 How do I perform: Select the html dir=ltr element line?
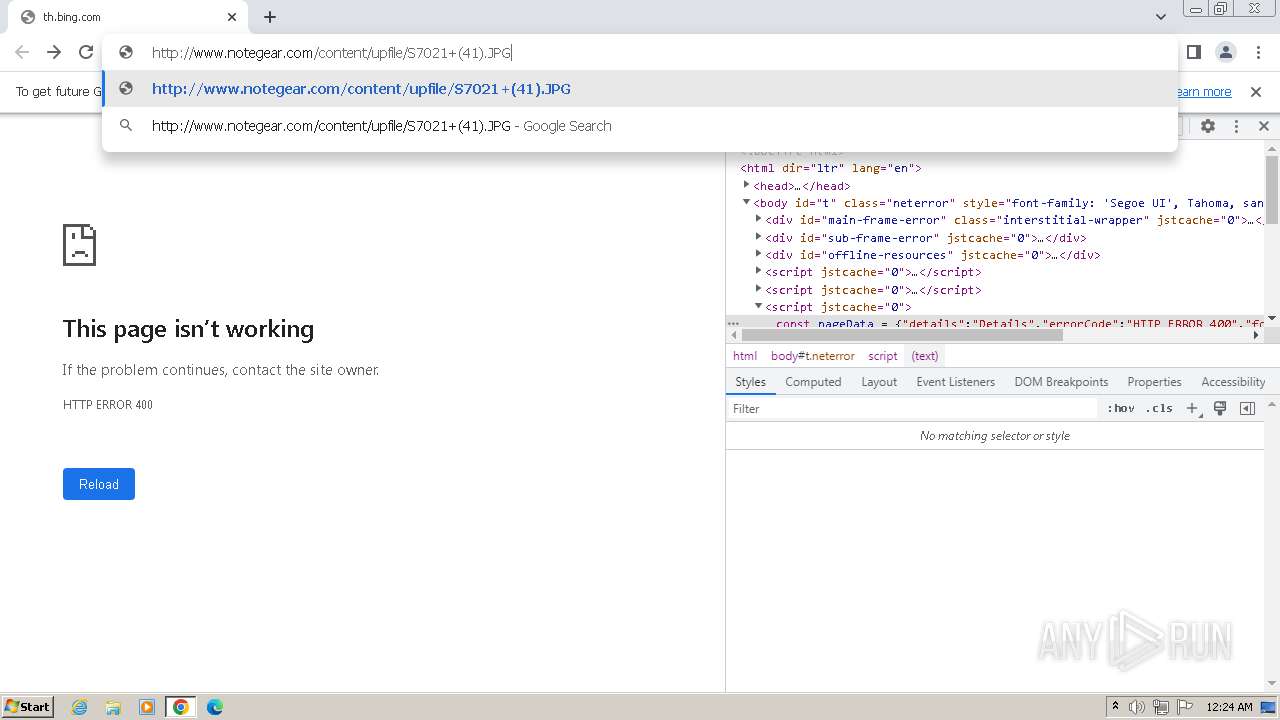(831, 168)
